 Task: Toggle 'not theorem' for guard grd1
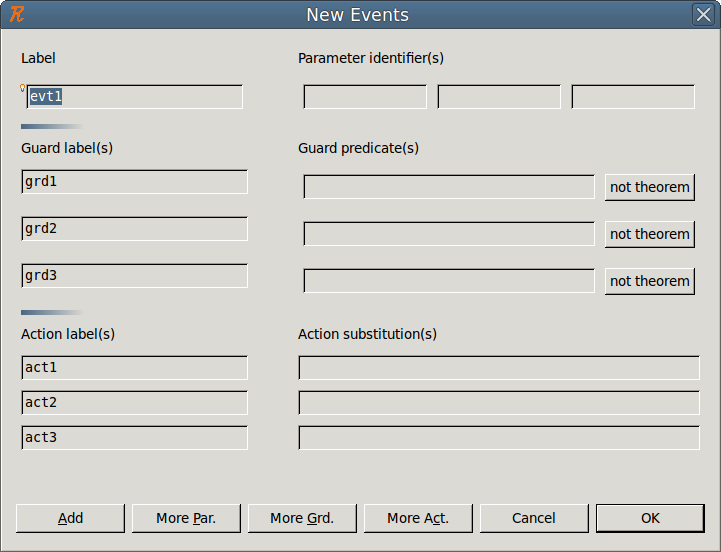[x=649, y=187]
